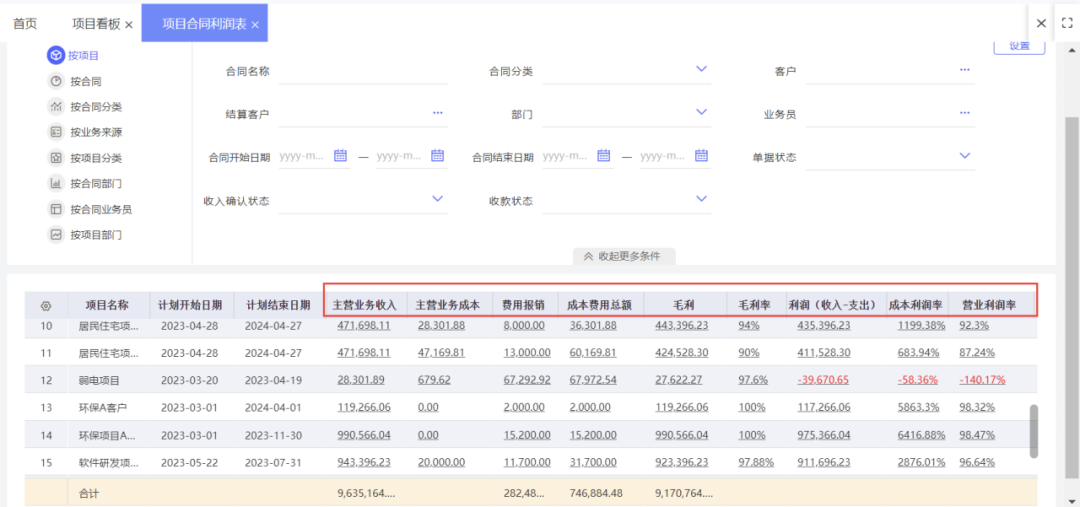Open 成本利润率 link 5863.3%

coord(918,407)
